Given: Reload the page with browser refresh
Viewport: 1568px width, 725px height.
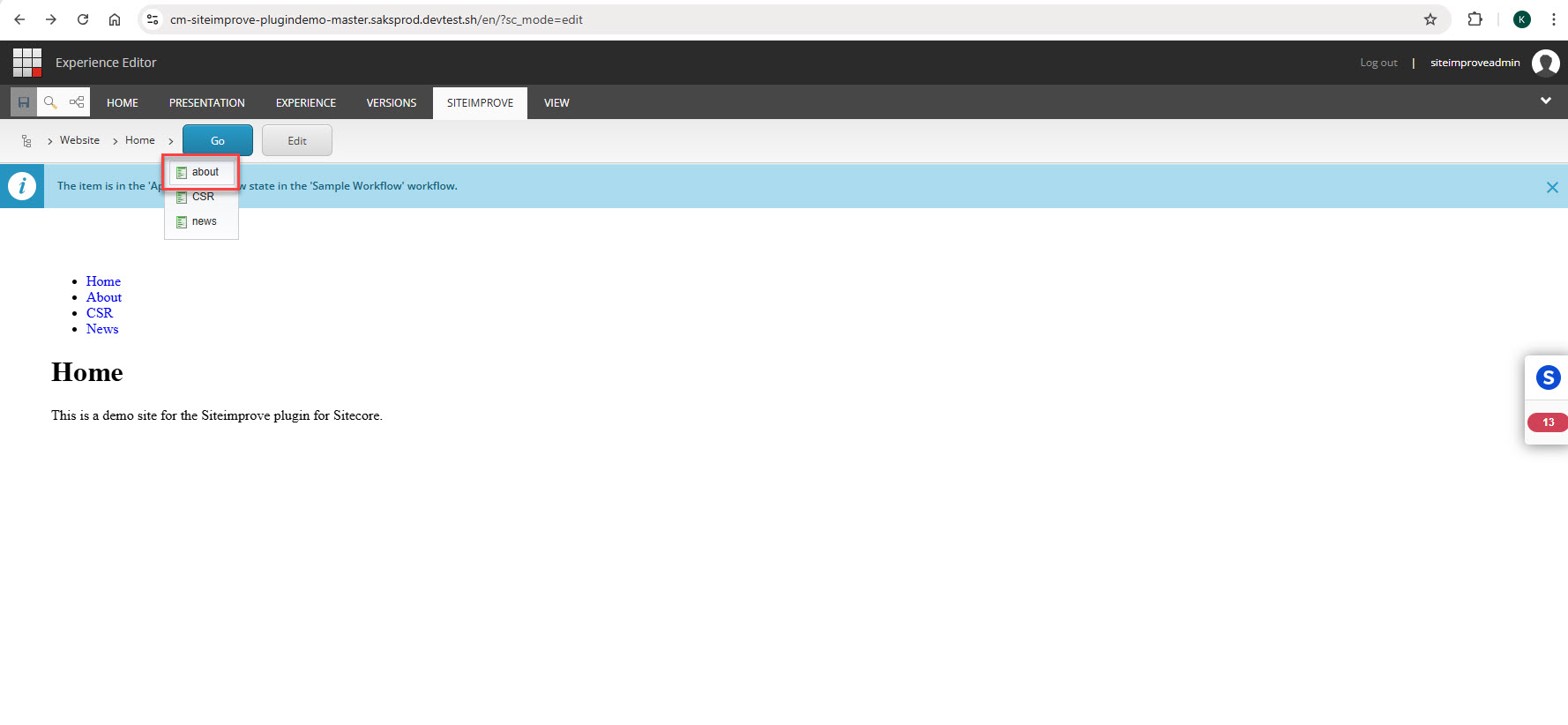Looking at the screenshot, I should [83, 19].
